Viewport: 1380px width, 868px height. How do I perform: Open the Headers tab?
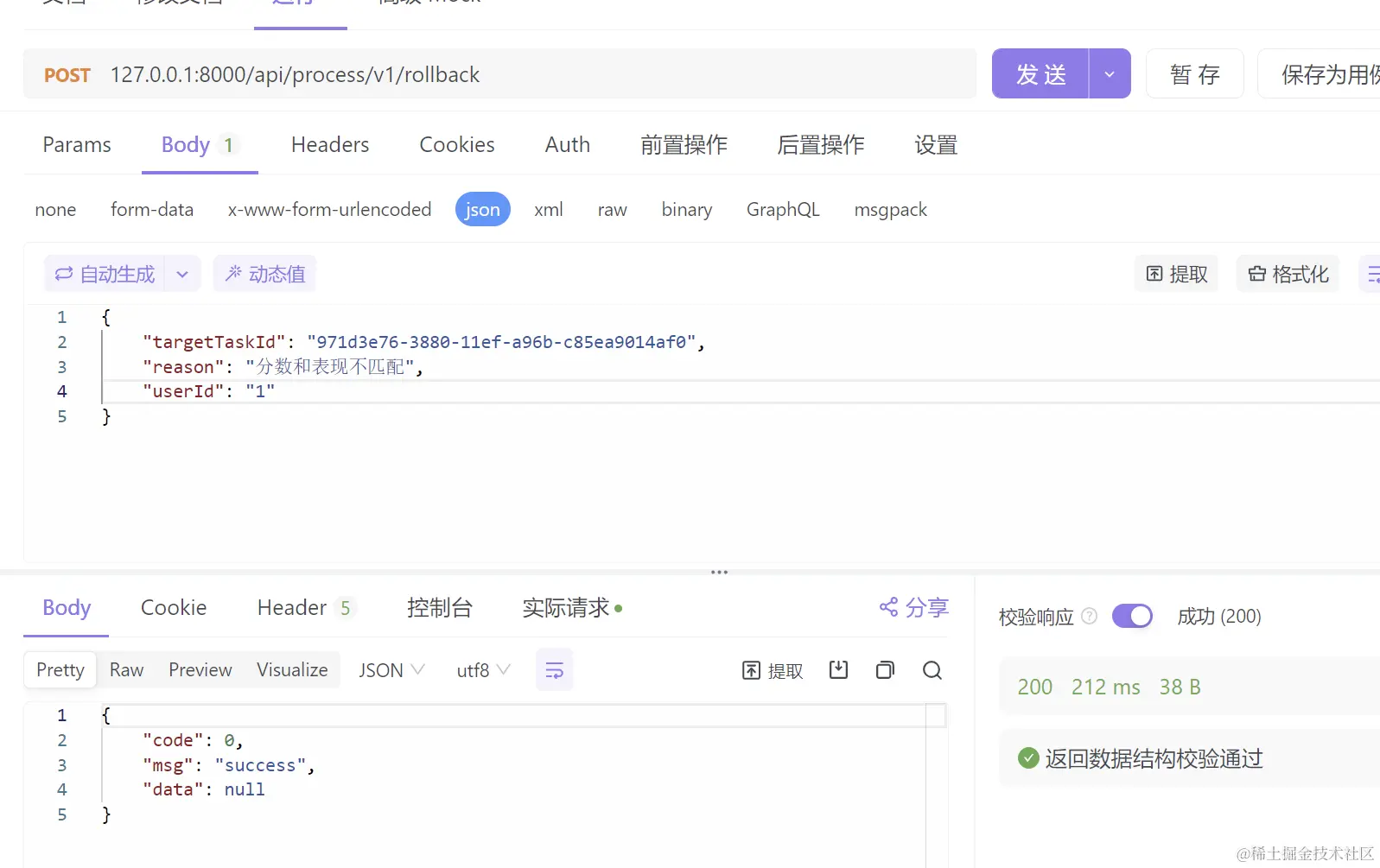tap(330, 145)
